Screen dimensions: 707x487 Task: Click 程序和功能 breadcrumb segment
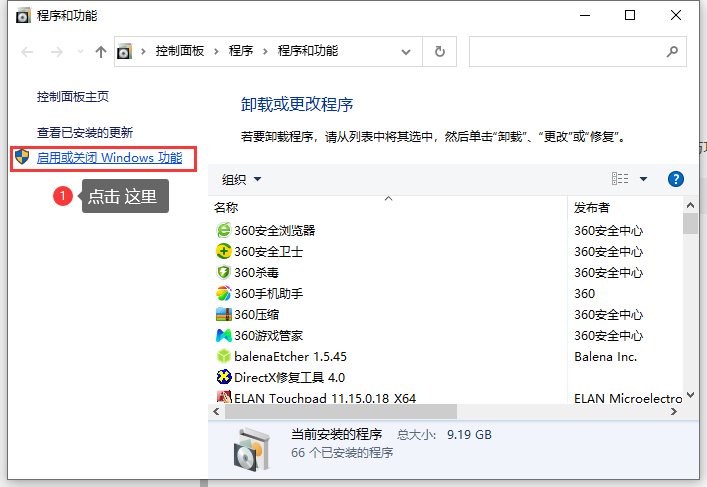coord(308,51)
